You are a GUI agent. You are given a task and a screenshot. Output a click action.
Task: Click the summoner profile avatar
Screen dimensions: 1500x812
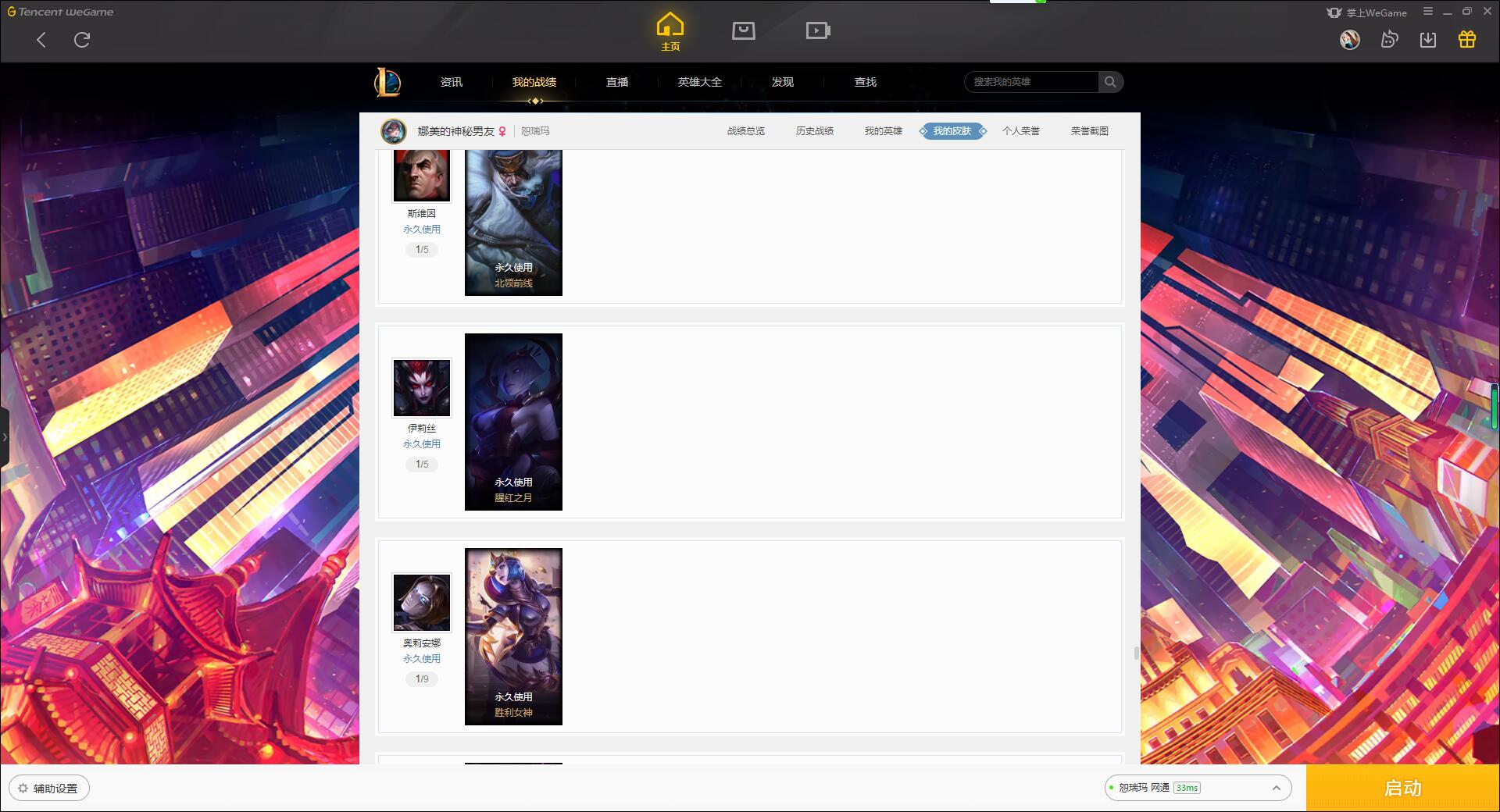[394, 131]
